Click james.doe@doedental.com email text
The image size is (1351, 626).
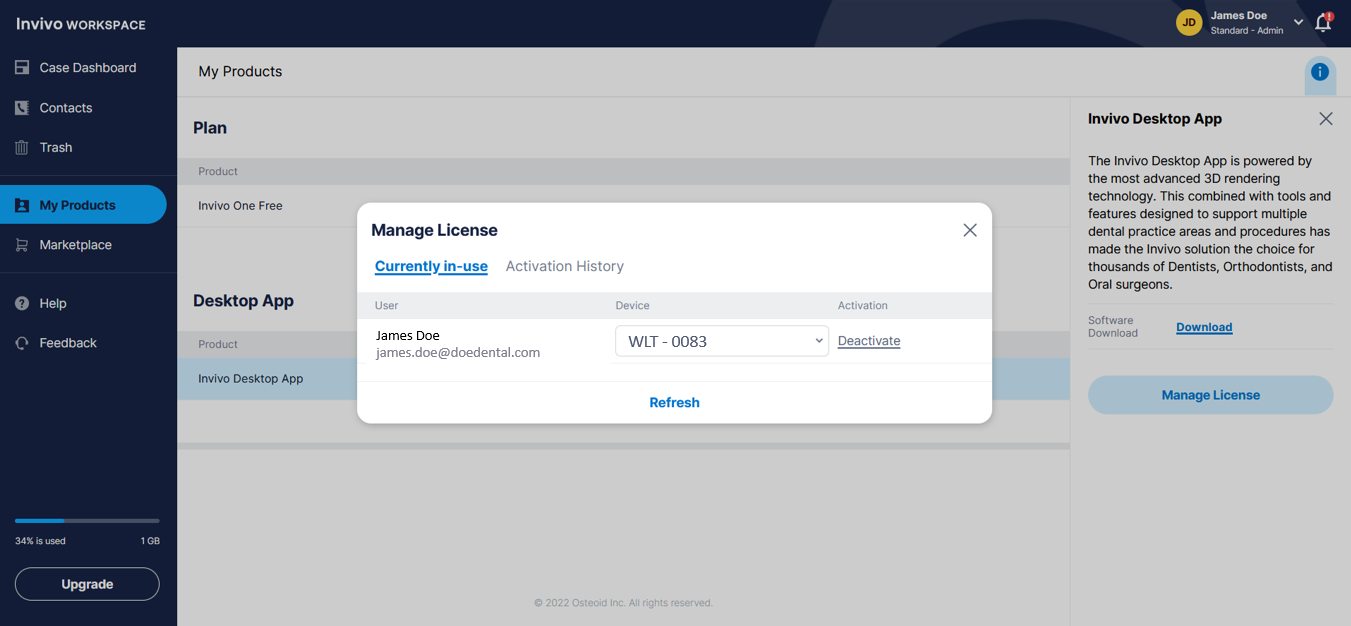pos(458,352)
